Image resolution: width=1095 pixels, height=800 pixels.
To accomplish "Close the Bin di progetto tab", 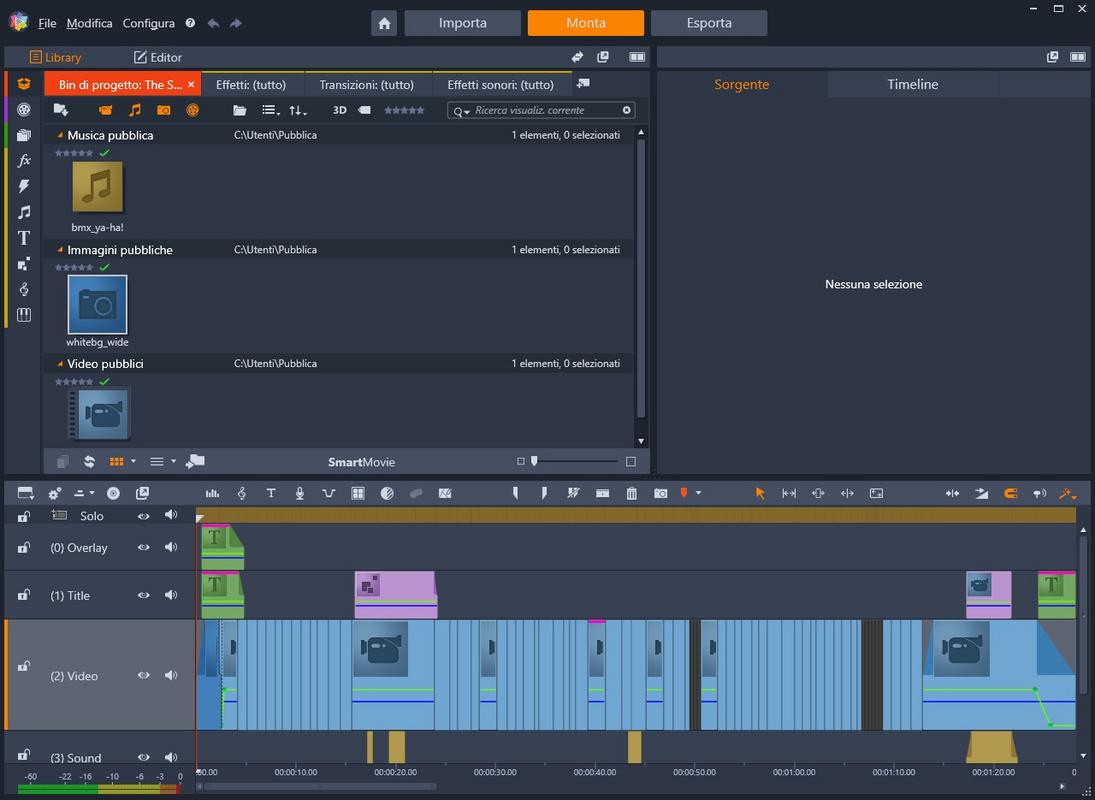I will tap(191, 84).
